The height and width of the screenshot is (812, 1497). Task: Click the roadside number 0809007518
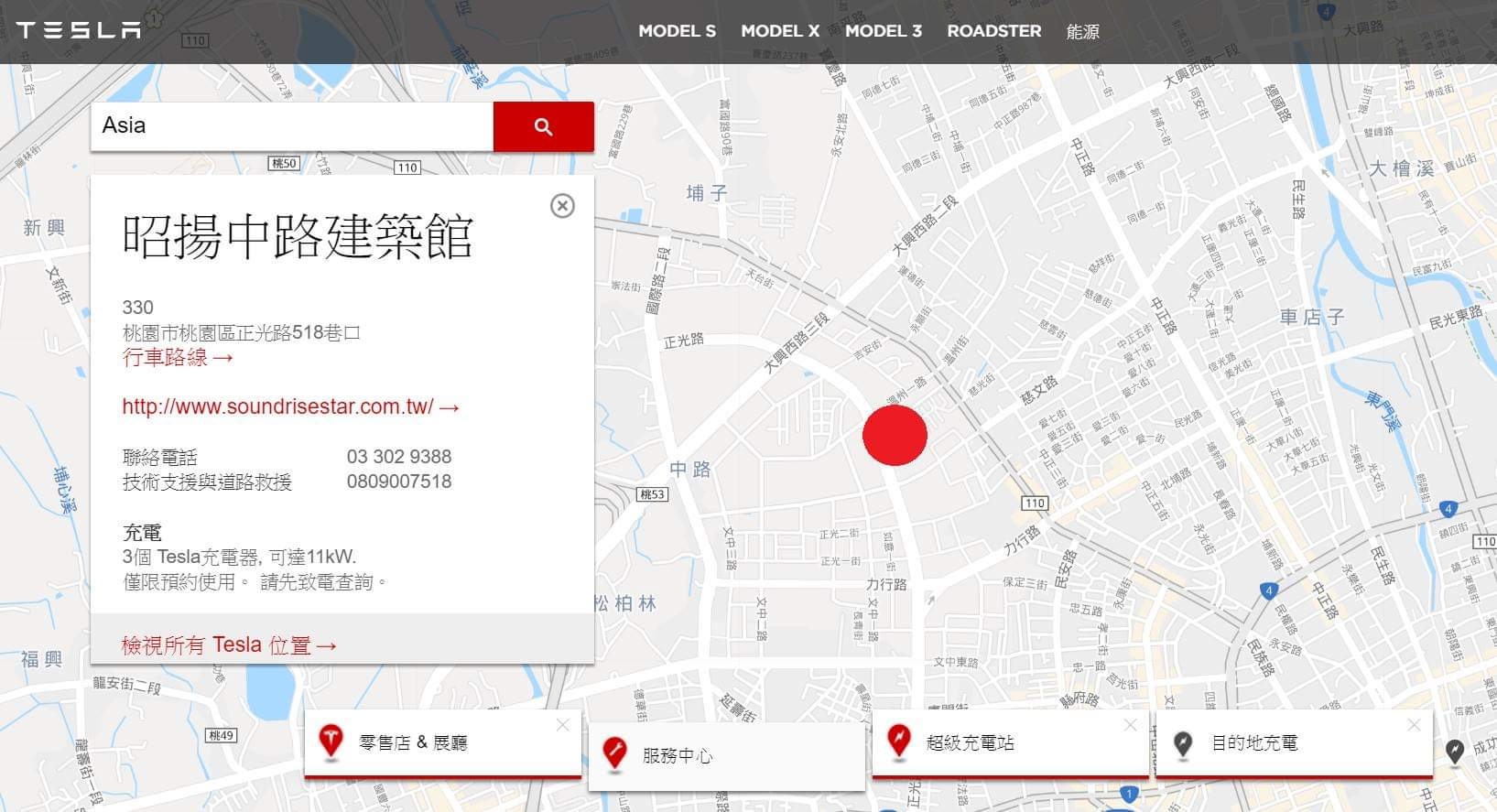pos(399,482)
